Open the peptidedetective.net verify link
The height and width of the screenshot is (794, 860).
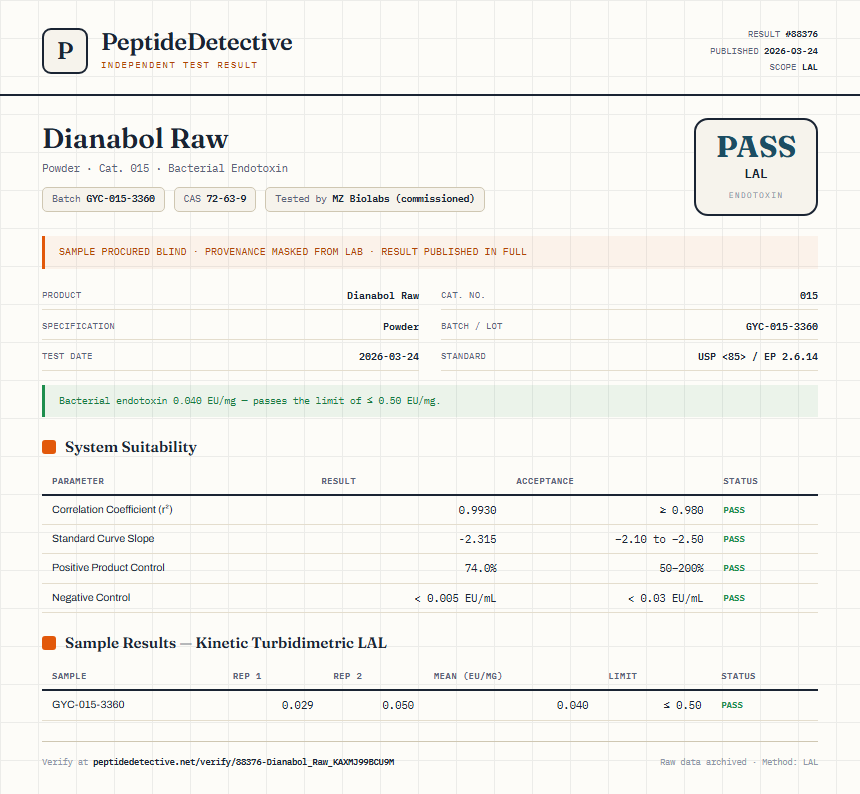pos(244,762)
